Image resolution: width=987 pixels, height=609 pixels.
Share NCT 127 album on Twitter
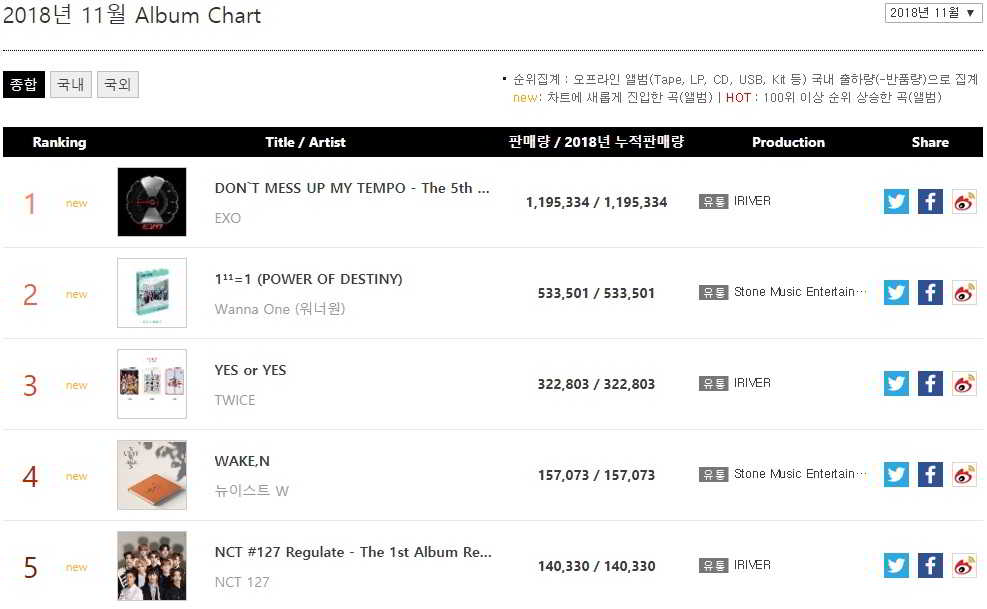click(896, 566)
